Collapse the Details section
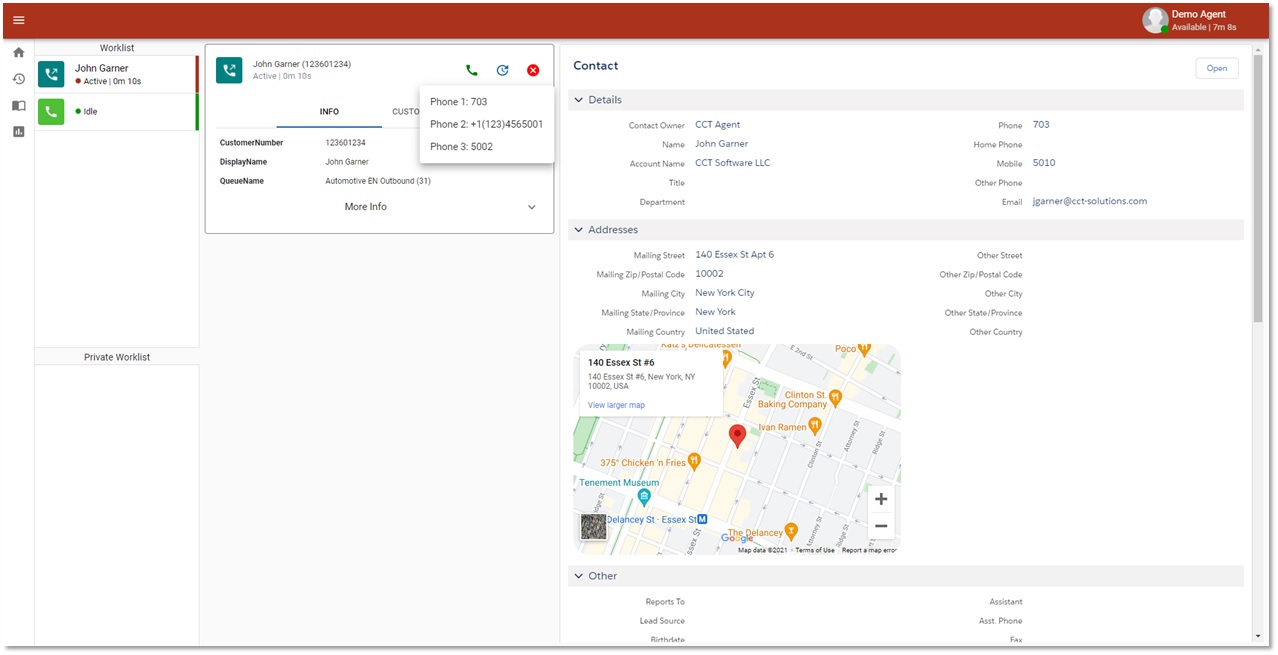Screen dimensions: 1278x655 pyautogui.click(x=579, y=100)
